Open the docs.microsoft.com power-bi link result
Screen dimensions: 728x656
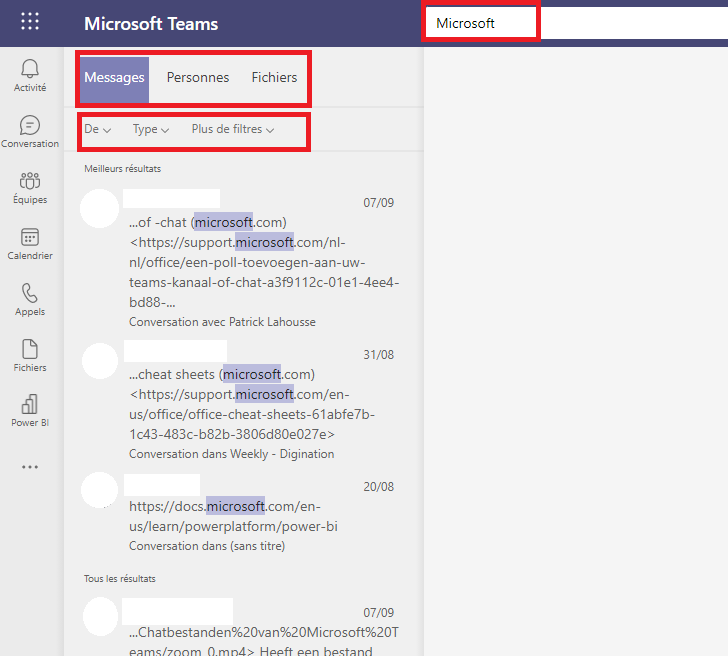coord(234,516)
